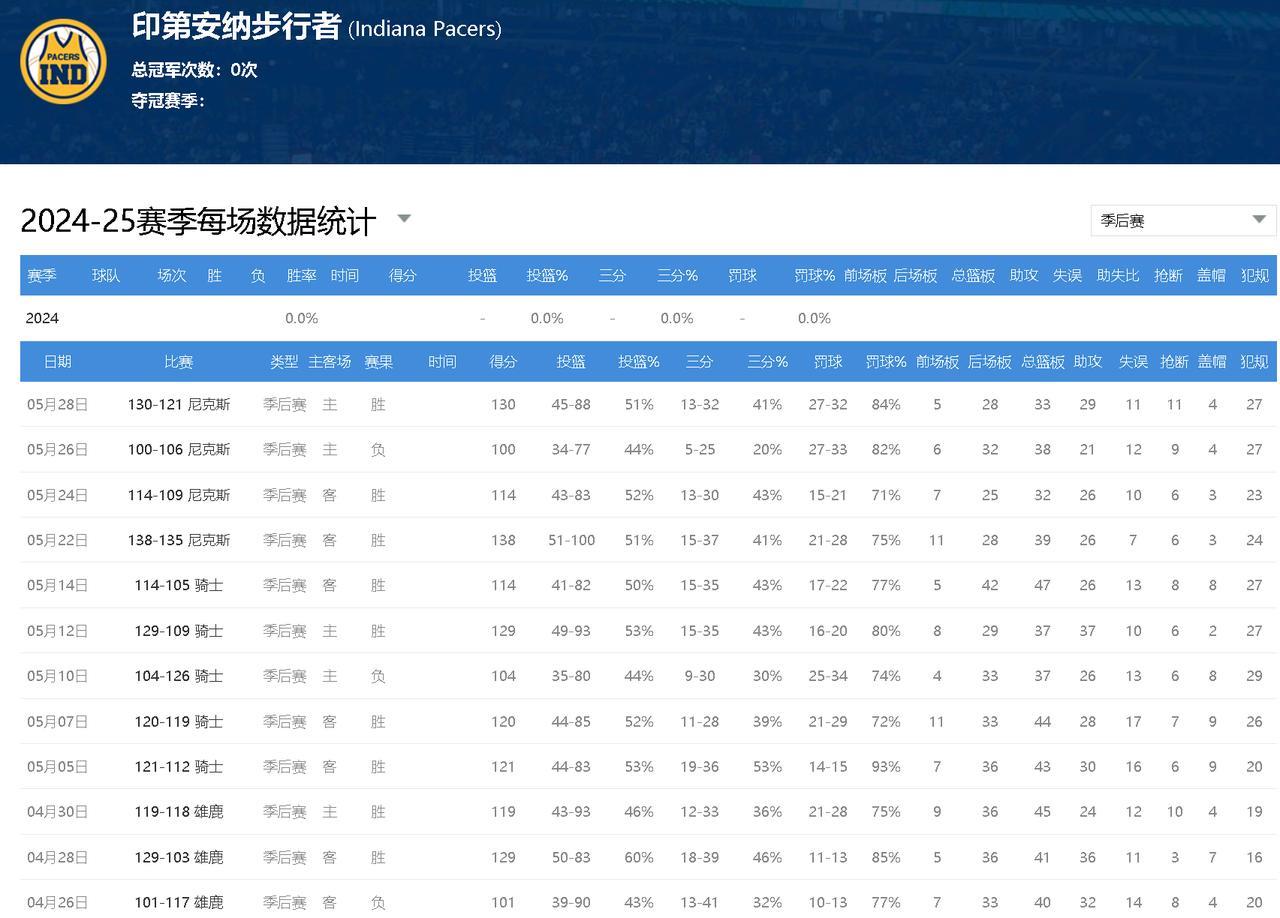Click the 5-25 three-pointers cell
This screenshot has width=1280, height=918.
click(700, 450)
